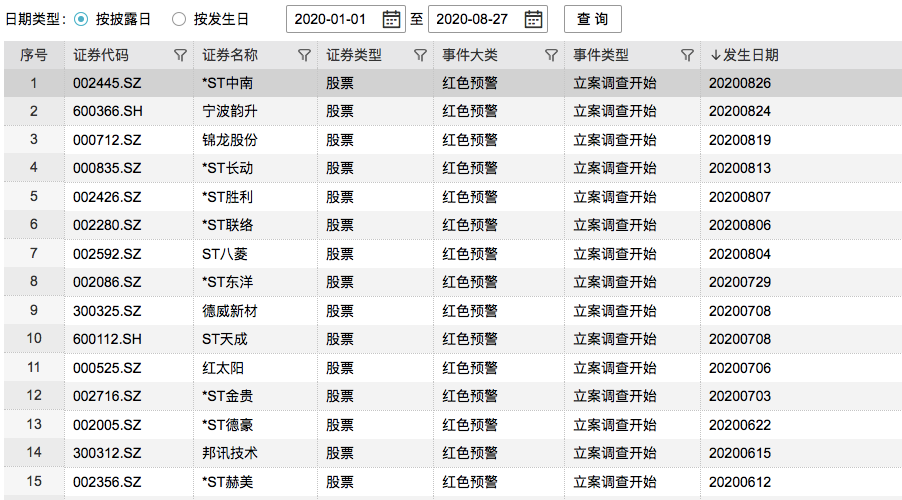This screenshot has width=902, height=500.
Task: Click occurrence date 20200622
Action: [740, 425]
